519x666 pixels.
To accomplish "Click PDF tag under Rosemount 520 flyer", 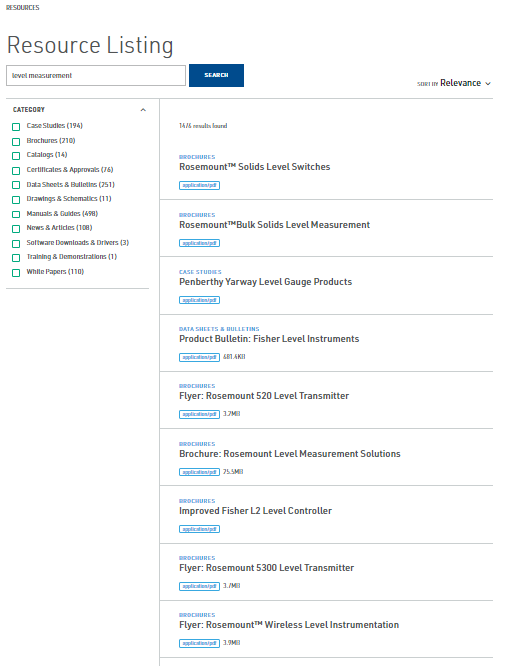I will [x=199, y=414].
